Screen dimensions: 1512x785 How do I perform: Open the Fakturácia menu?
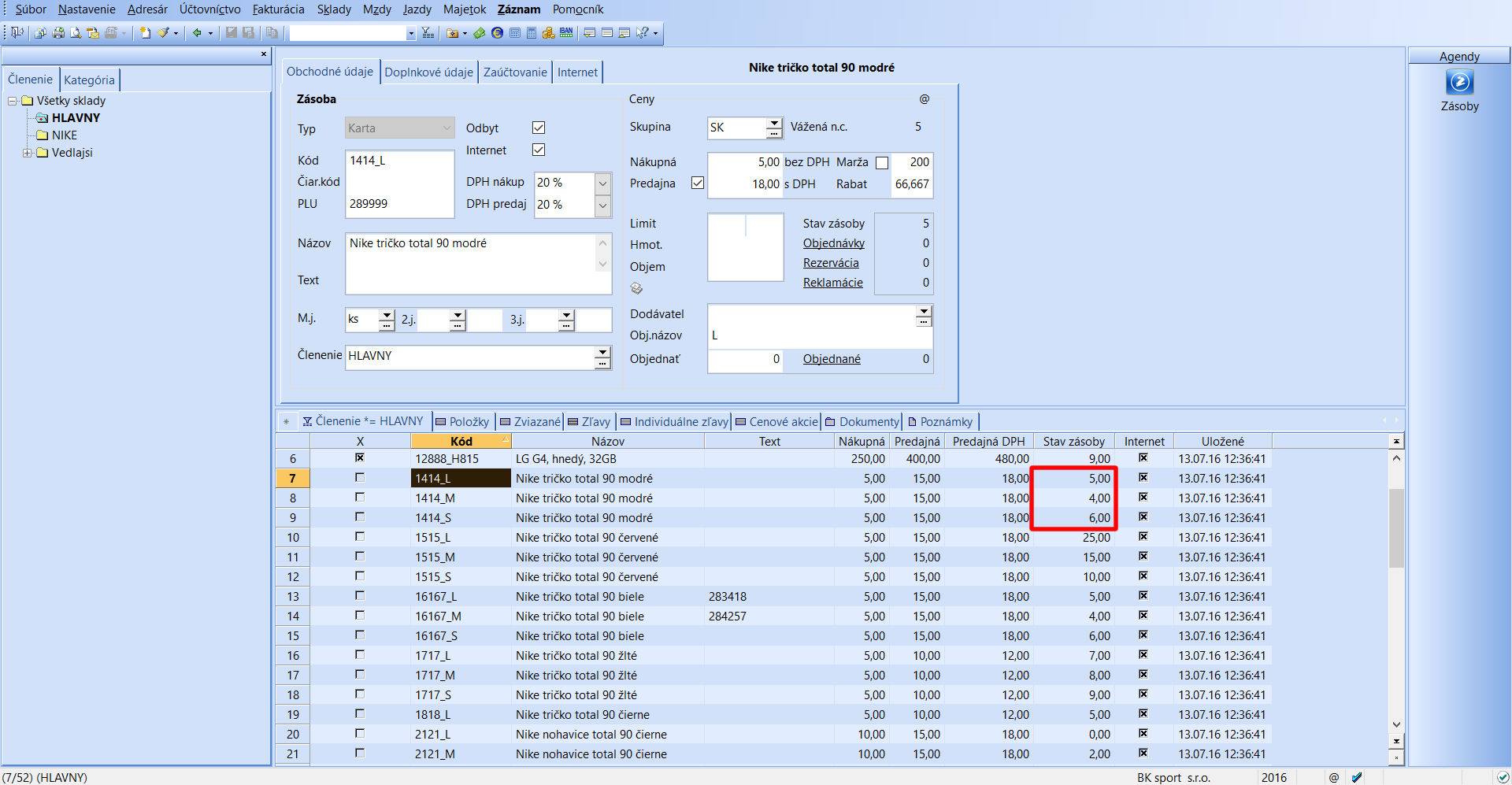[x=278, y=9]
